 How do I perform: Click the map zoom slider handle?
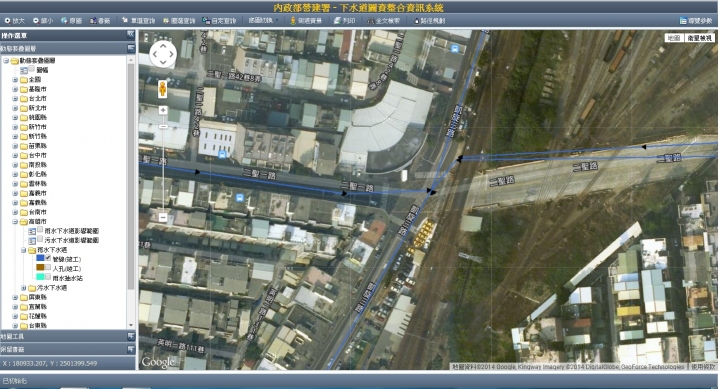163,126
